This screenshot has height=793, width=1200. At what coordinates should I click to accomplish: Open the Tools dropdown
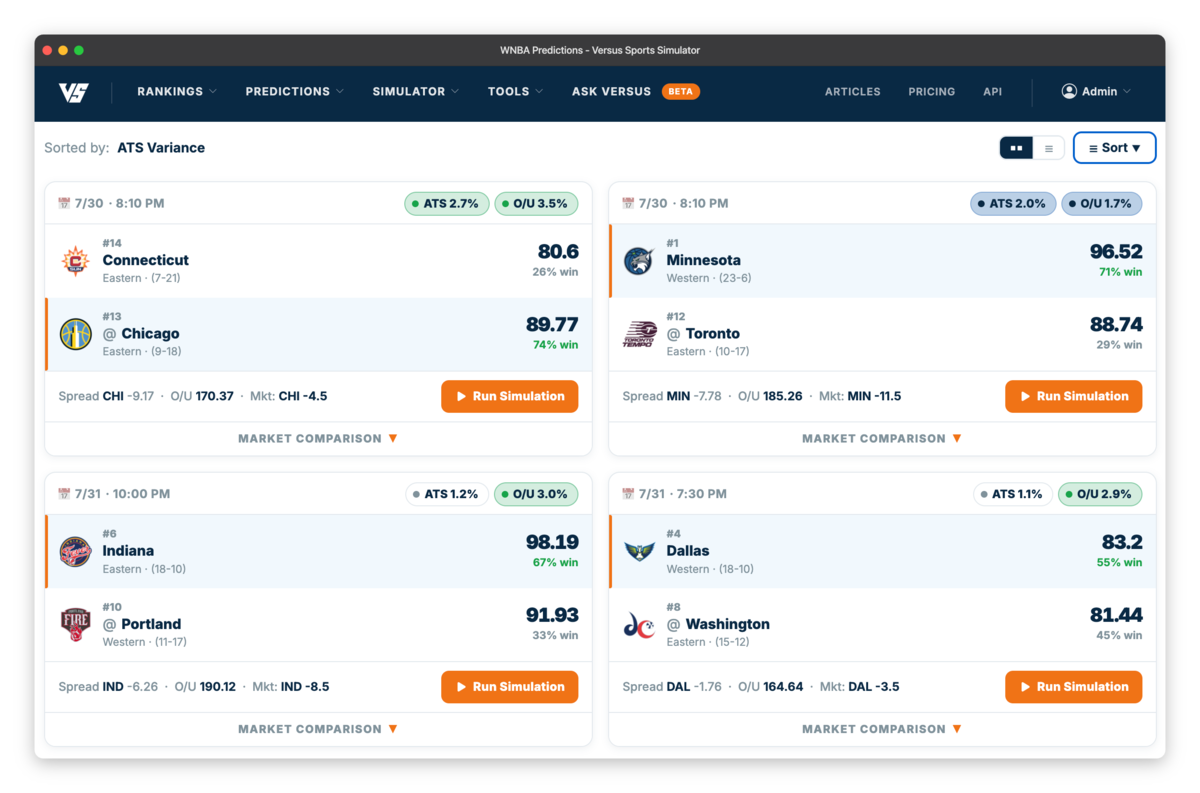(516, 91)
